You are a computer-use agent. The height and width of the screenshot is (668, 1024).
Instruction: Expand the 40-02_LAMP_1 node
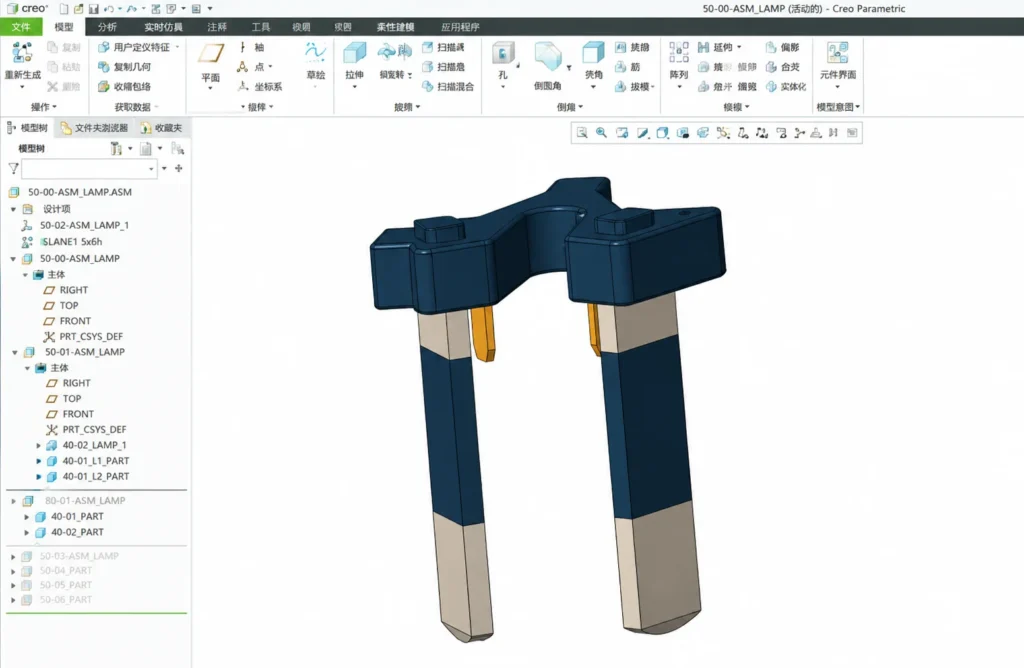tap(39, 446)
